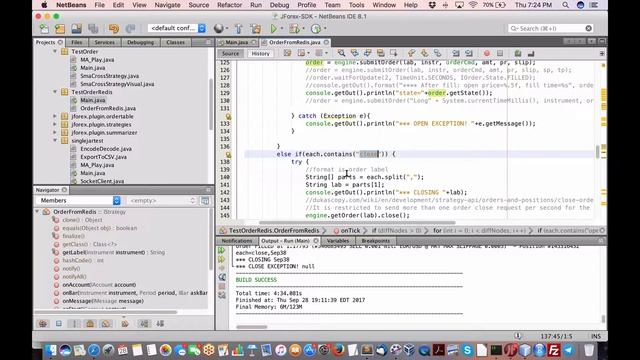Viewport: 640px width, 360px height.
Task: Collapse the TestOrder project node
Action: click(x=55, y=51)
